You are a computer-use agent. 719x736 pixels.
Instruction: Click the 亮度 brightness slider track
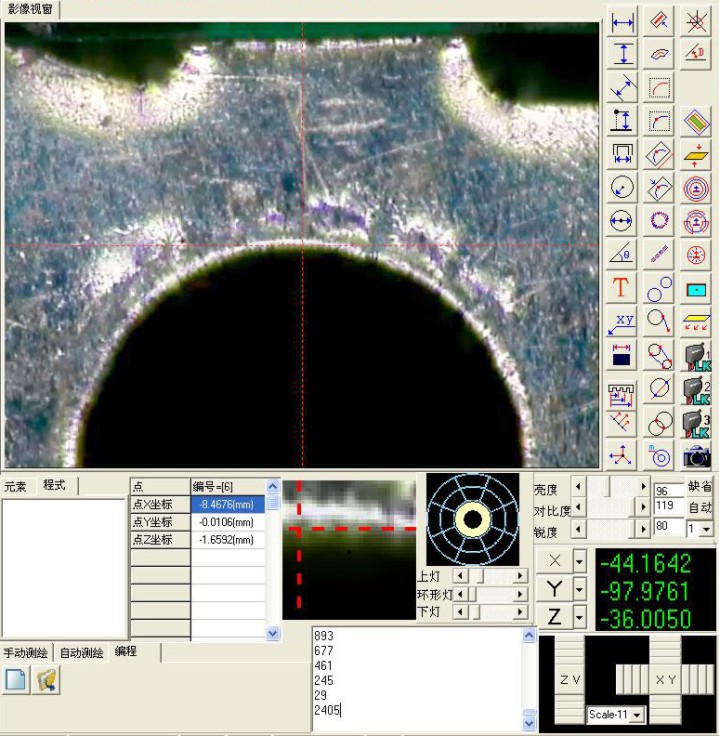[x=610, y=487]
